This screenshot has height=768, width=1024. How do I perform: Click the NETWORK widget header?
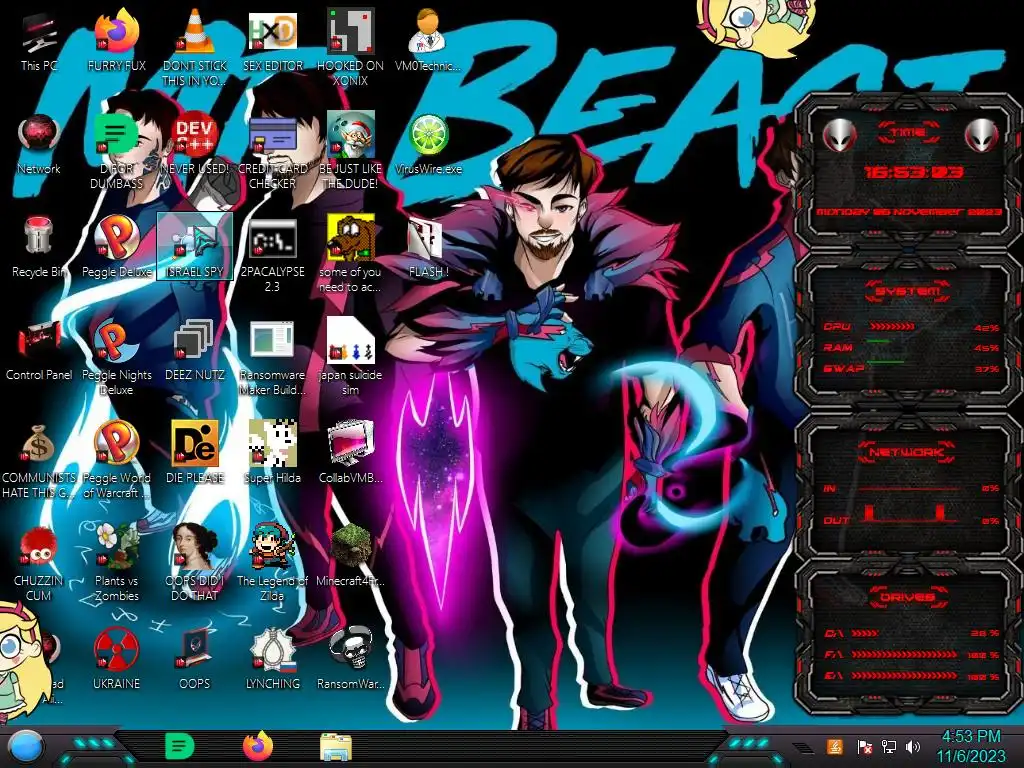(908, 452)
